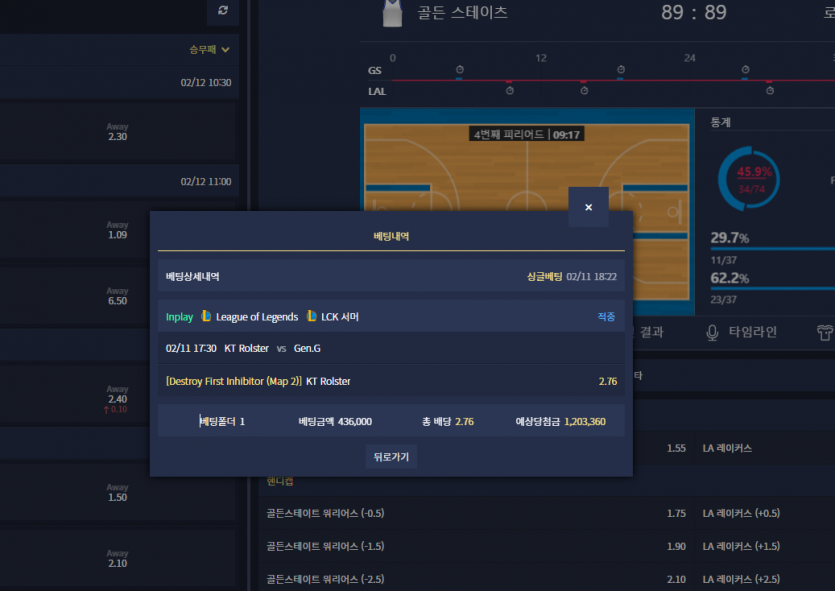This screenshot has width=835, height=591.
Task: Click the League of Legends icon beside Inplay
Action: [x=206, y=316]
